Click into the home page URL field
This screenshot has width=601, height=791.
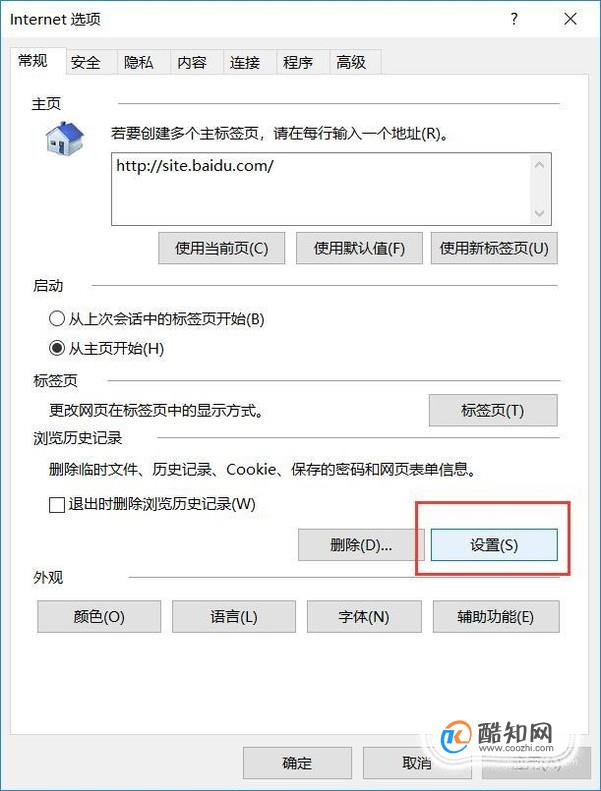[321, 189]
